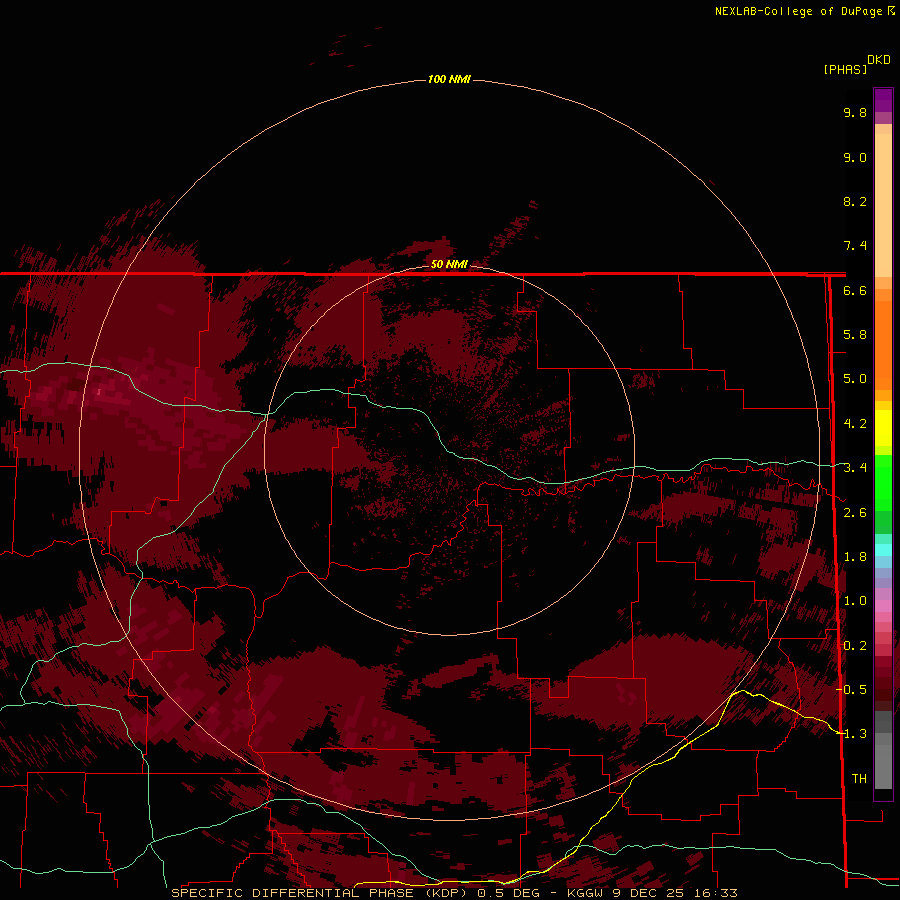The height and width of the screenshot is (900, 900).
Task: Click the 5.0 scale value
Action: pyautogui.click(x=855, y=379)
